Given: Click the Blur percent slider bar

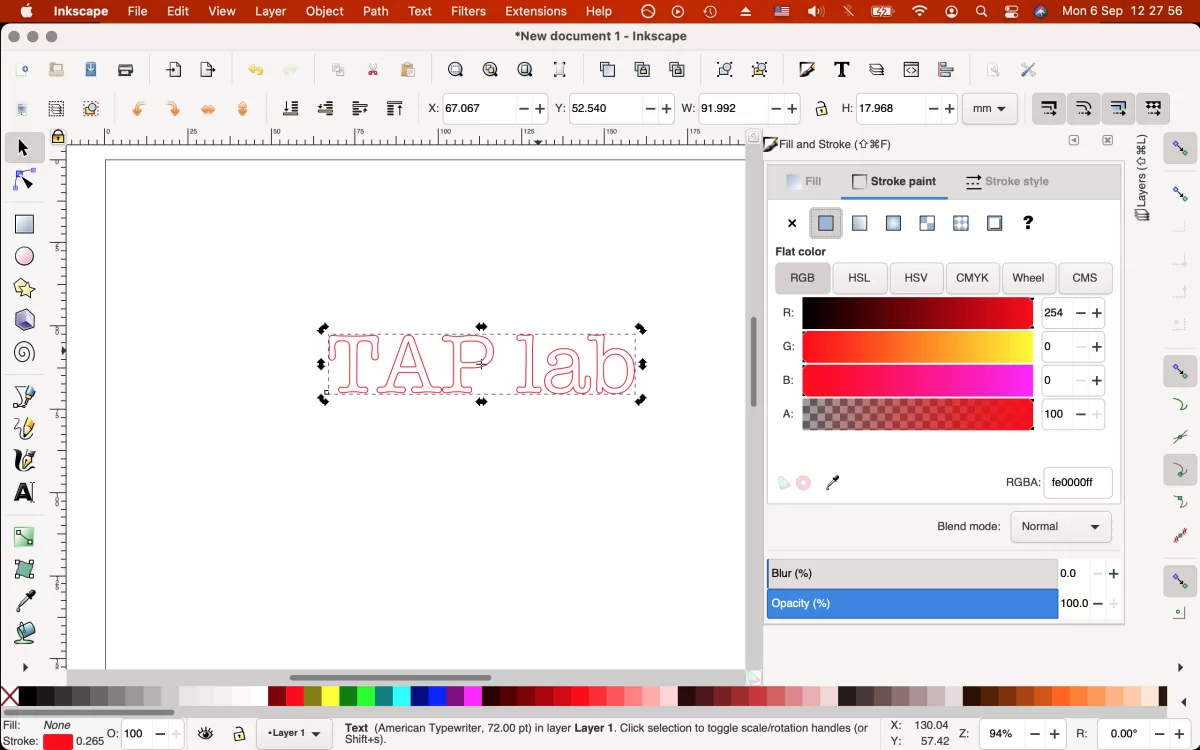Looking at the screenshot, I should coord(912,574).
